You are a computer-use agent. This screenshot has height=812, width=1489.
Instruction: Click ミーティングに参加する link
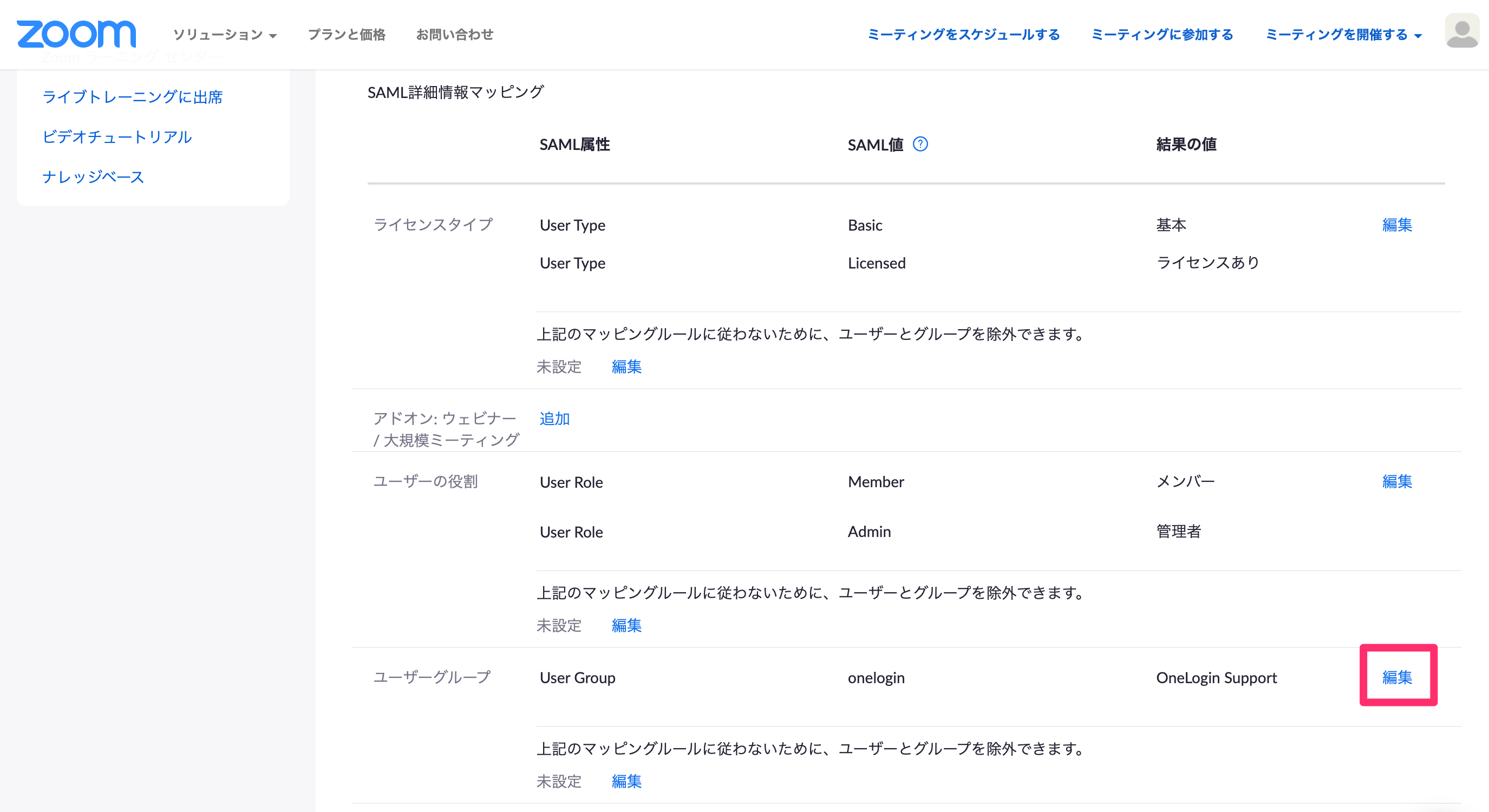pos(1162,35)
